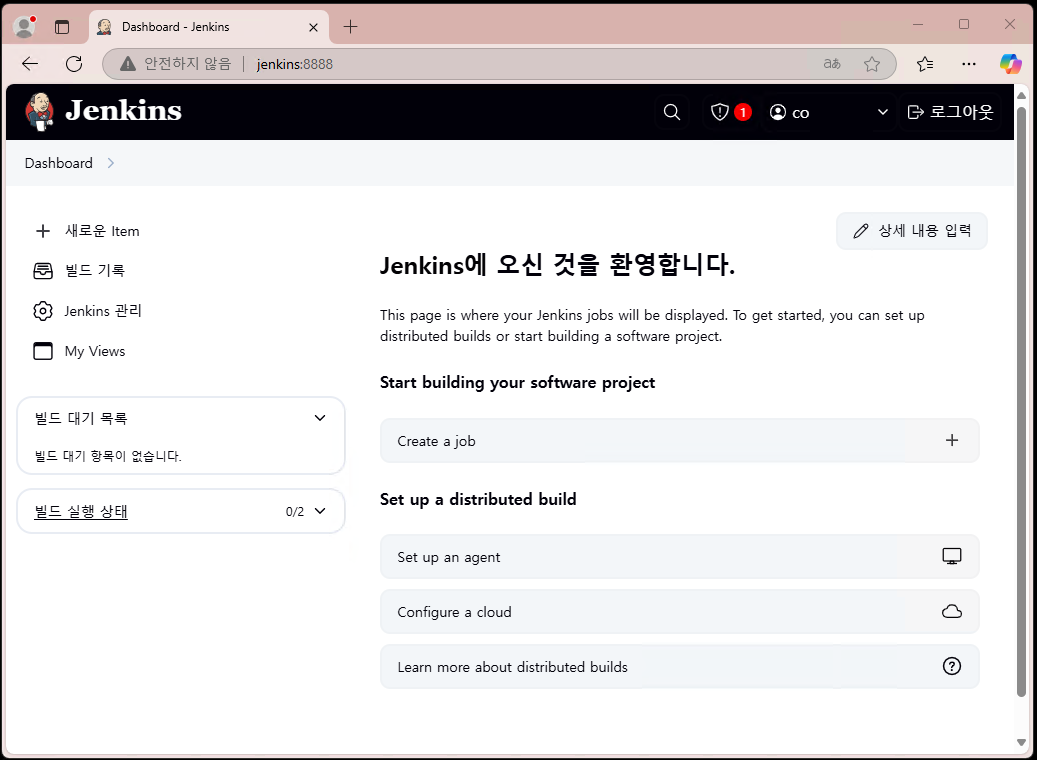Close the Dashboard - Jenkins tab

(x=313, y=27)
